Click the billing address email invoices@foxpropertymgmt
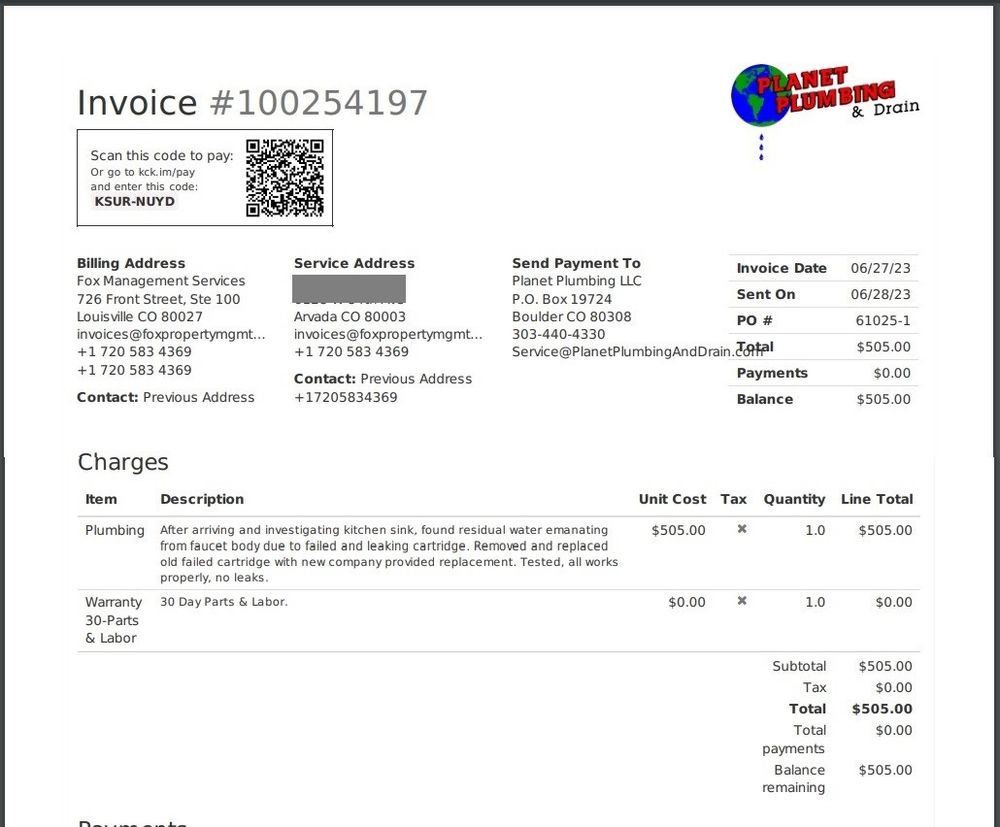The height and width of the screenshot is (827, 1000). pyautogui.click(x=171, y=334)
